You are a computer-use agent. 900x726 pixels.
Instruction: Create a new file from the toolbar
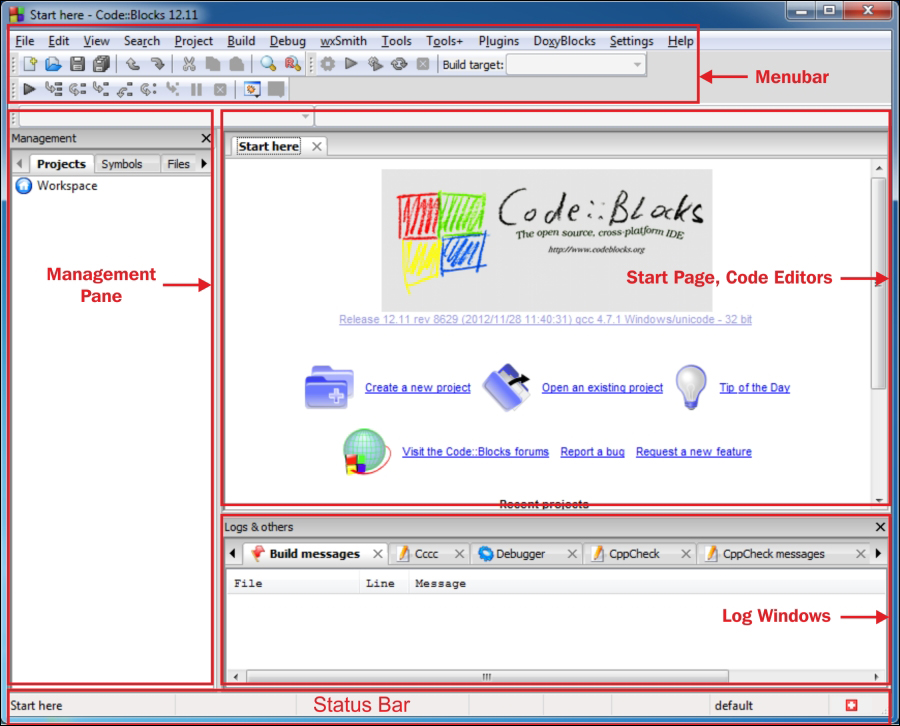(30, 64)
